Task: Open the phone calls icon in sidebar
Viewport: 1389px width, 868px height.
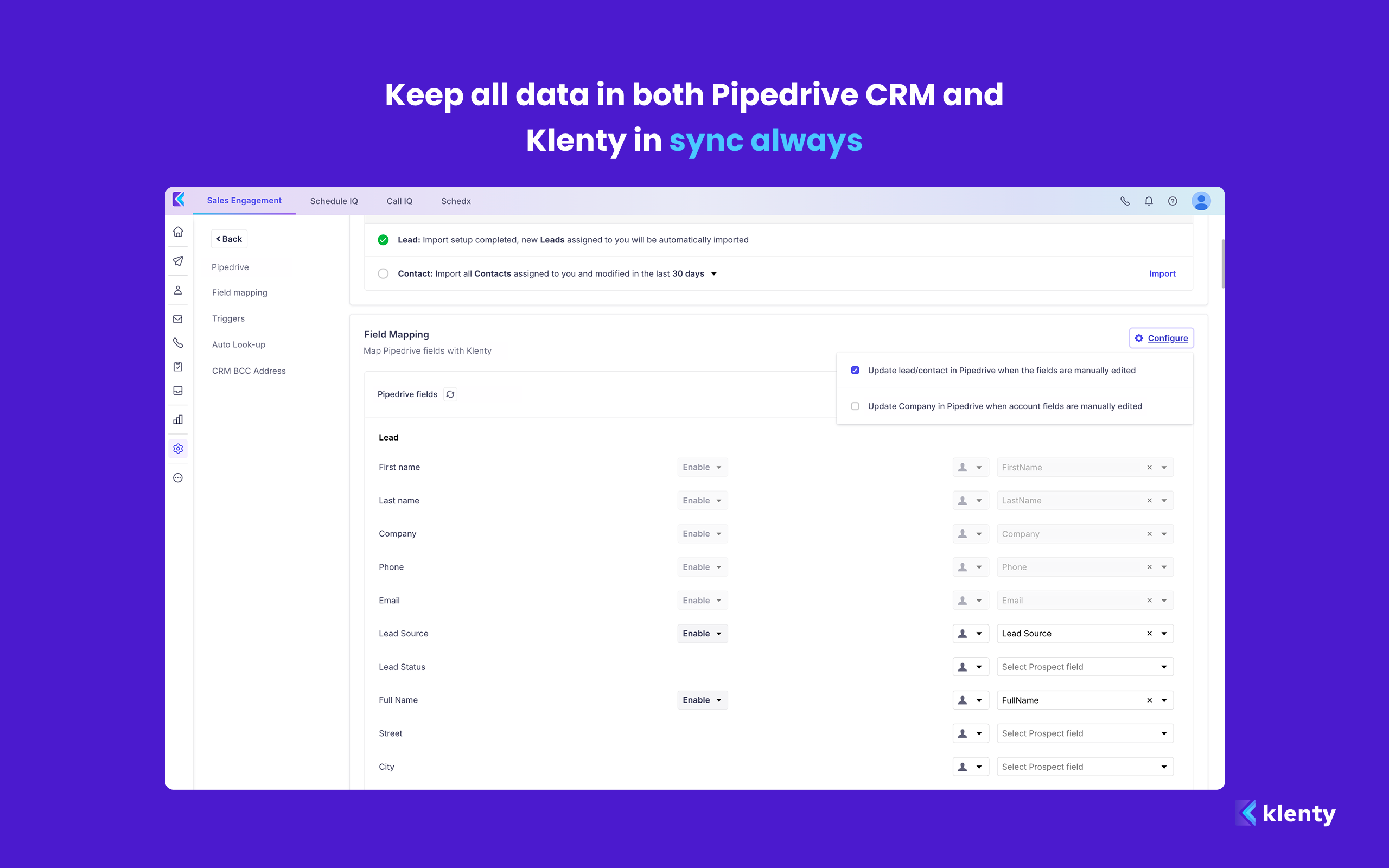Action: coord(178,343)
